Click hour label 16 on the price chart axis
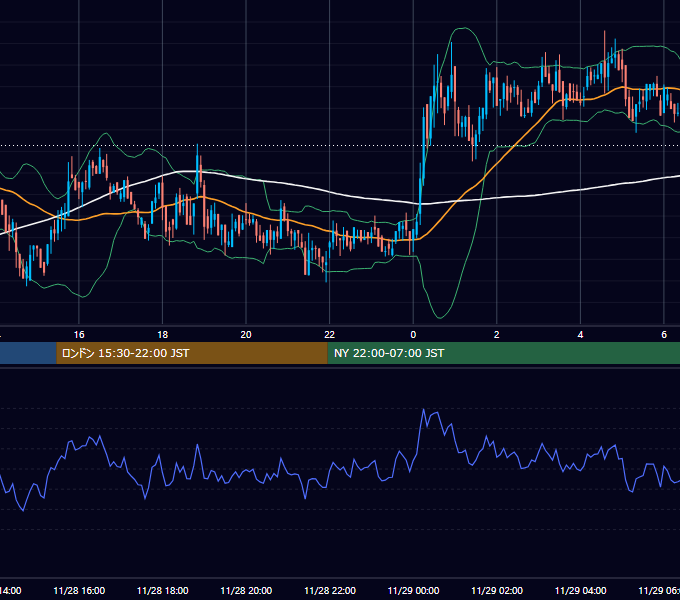The image size is (680, 600). (79, 335)
